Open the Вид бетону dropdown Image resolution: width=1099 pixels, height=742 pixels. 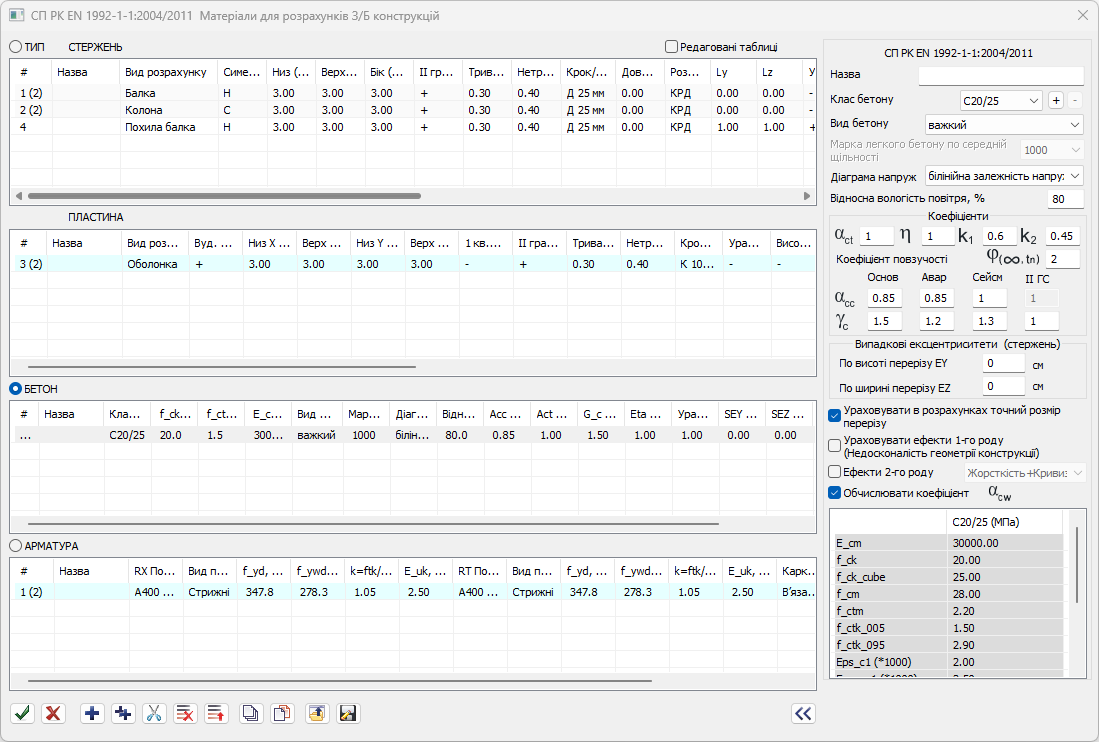coord(1003,125)
